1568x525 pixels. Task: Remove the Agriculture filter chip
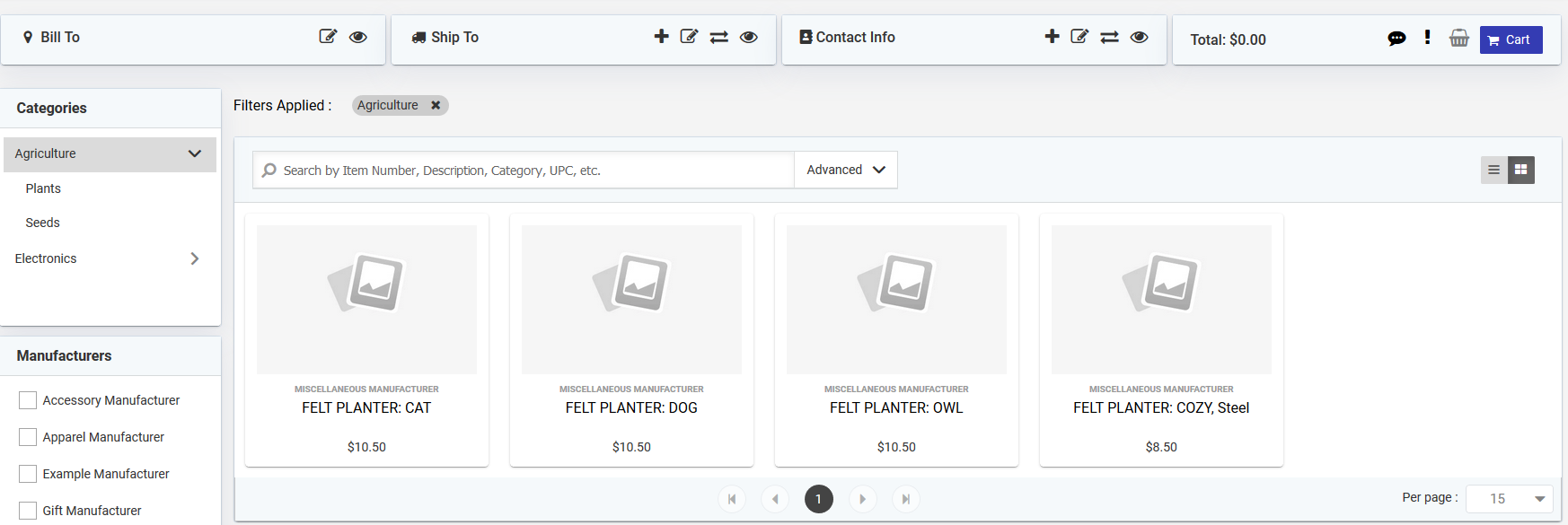pos(436,105)
